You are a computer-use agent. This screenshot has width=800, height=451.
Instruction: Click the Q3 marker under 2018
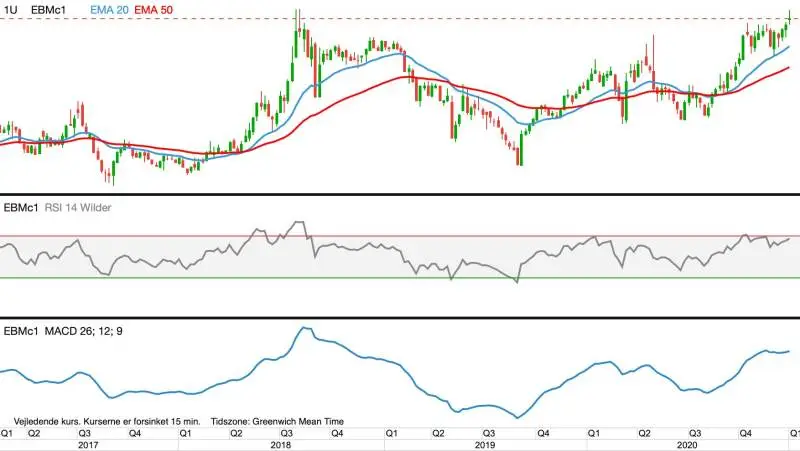click(287, 433)
